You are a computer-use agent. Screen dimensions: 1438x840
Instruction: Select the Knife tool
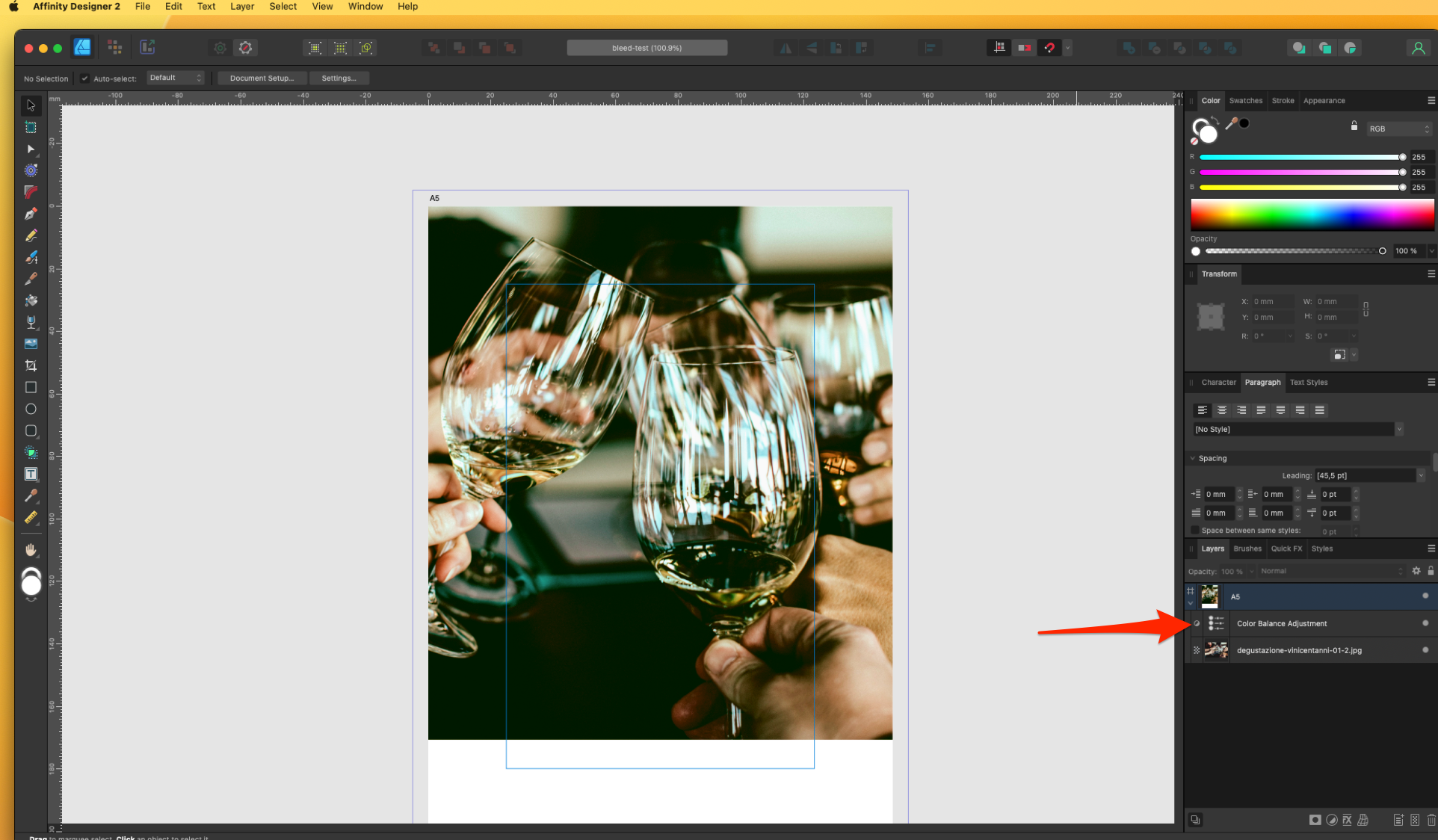31,279
